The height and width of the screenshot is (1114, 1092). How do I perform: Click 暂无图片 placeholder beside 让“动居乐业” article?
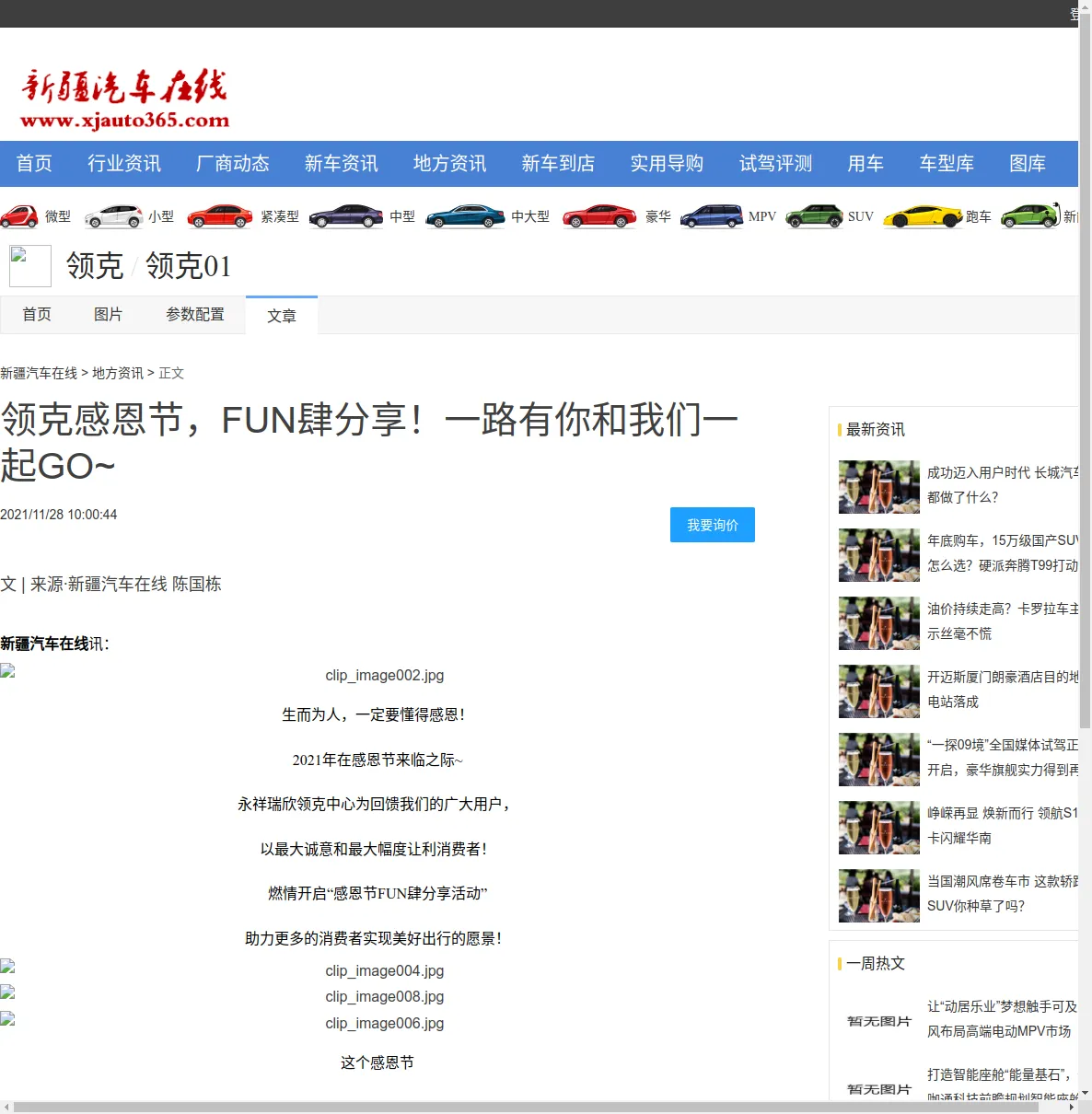click(x=879, y=1021)
